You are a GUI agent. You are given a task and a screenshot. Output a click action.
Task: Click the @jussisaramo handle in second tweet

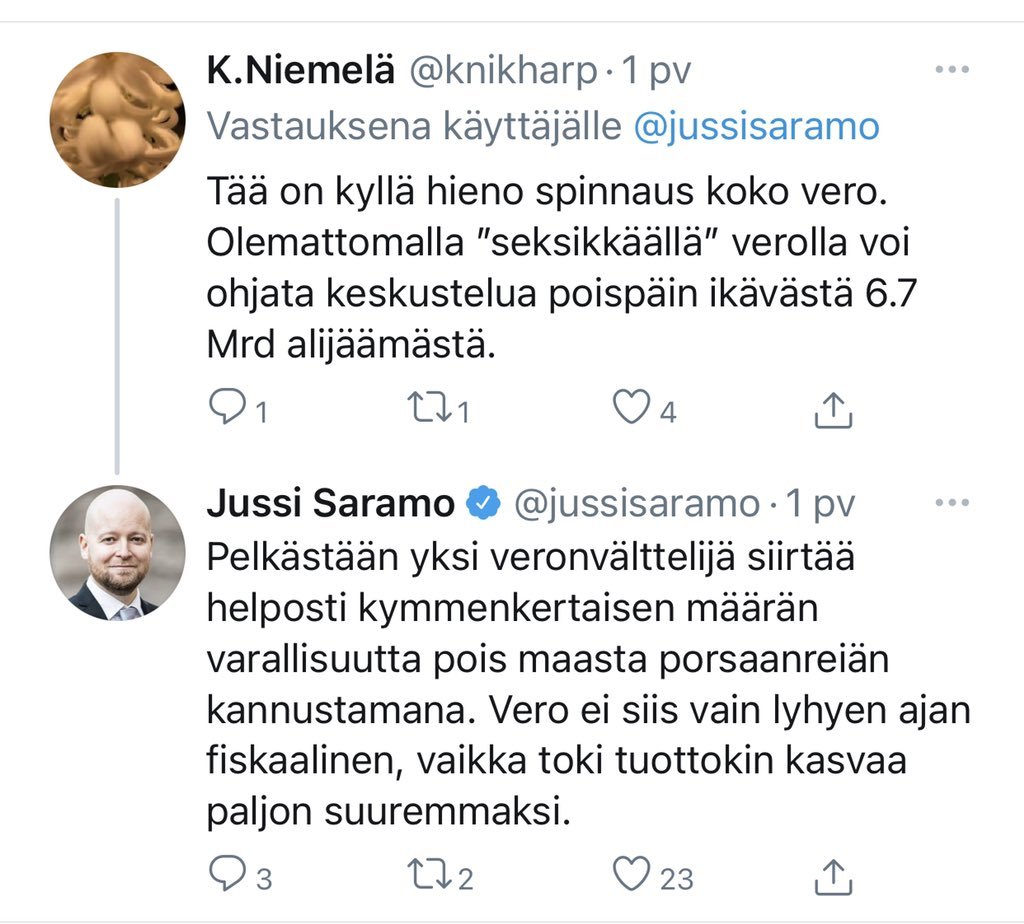tap(636, 503)
